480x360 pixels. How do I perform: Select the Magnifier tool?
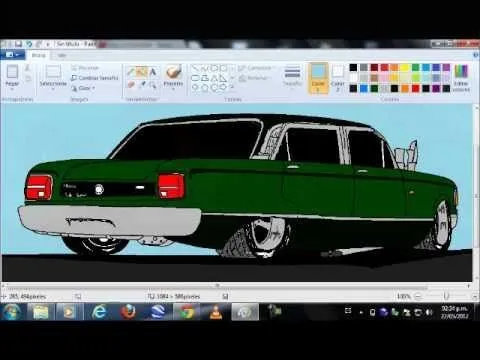coord(153,85)
